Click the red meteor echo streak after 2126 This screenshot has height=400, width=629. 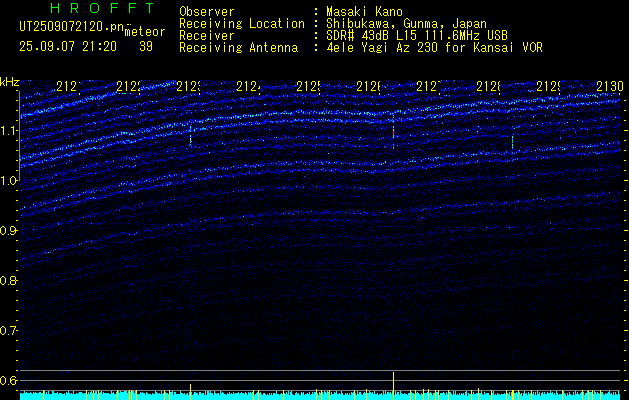pos(394,133)
